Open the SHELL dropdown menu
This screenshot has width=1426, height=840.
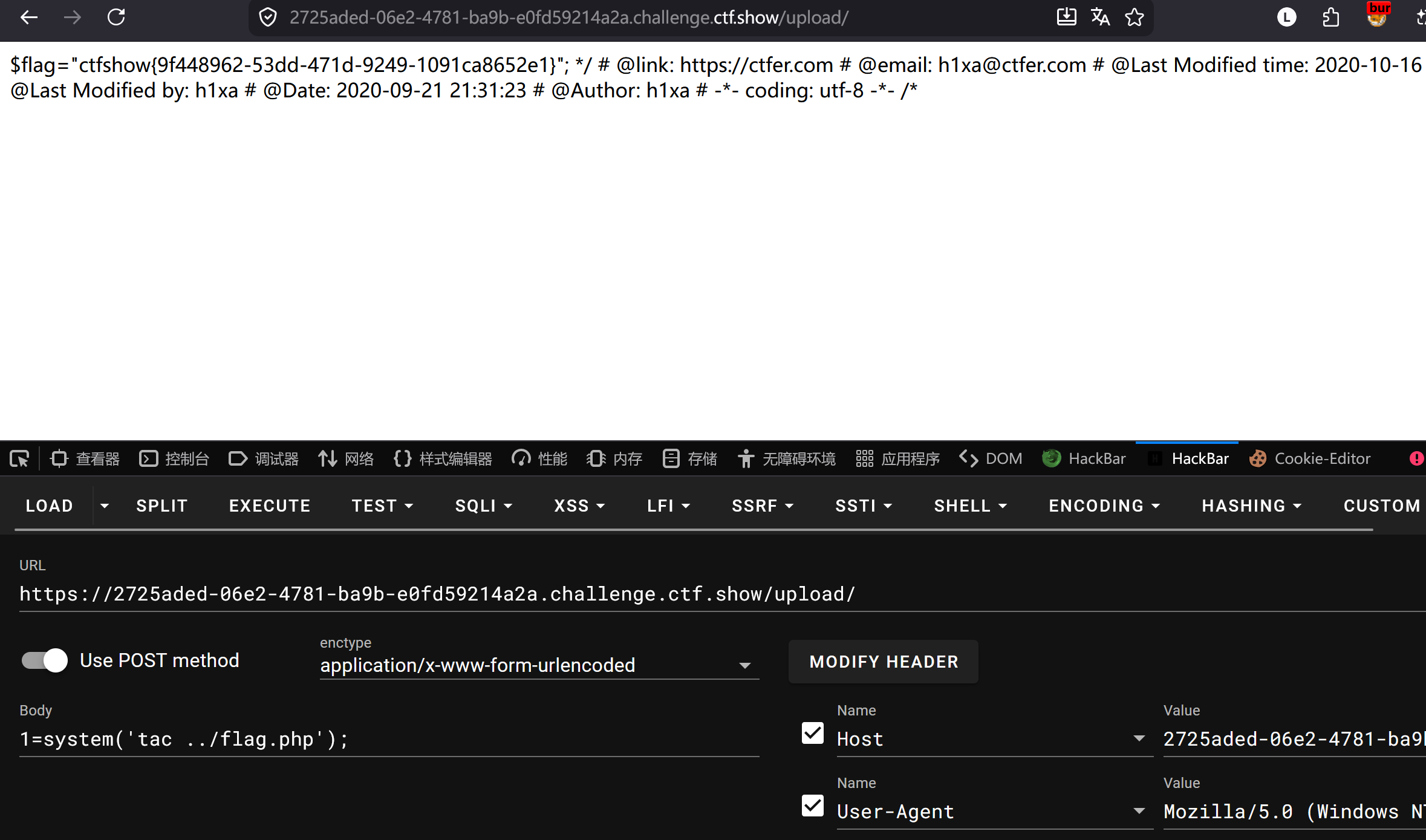point(971,506)
